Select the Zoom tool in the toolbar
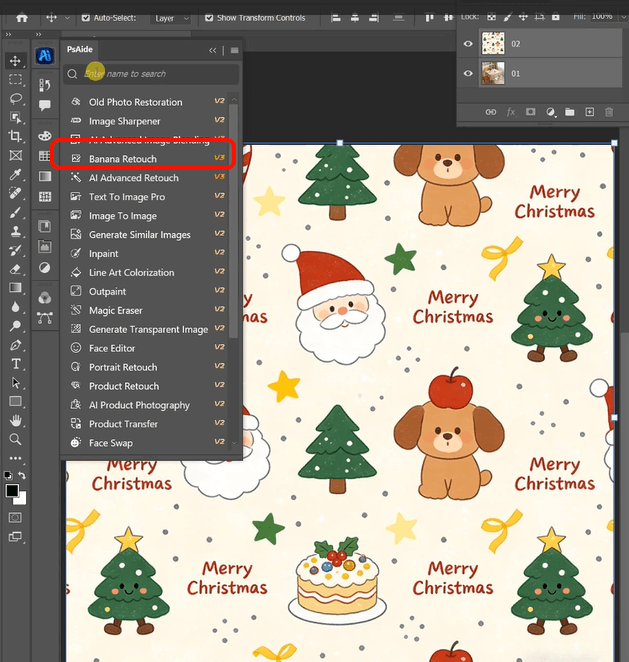Viewport: 629px width, 662px height. pos(15,439)
